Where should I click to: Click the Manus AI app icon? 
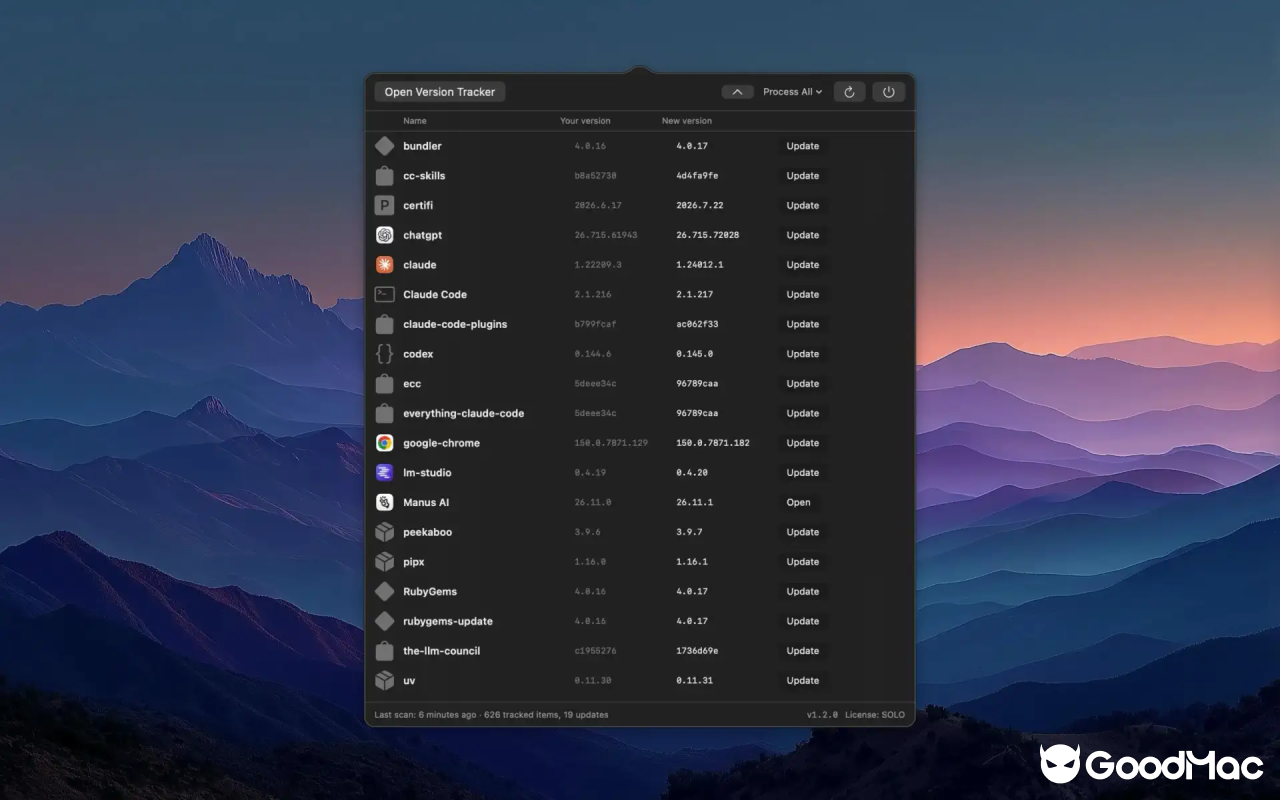[x=384, y=502]
